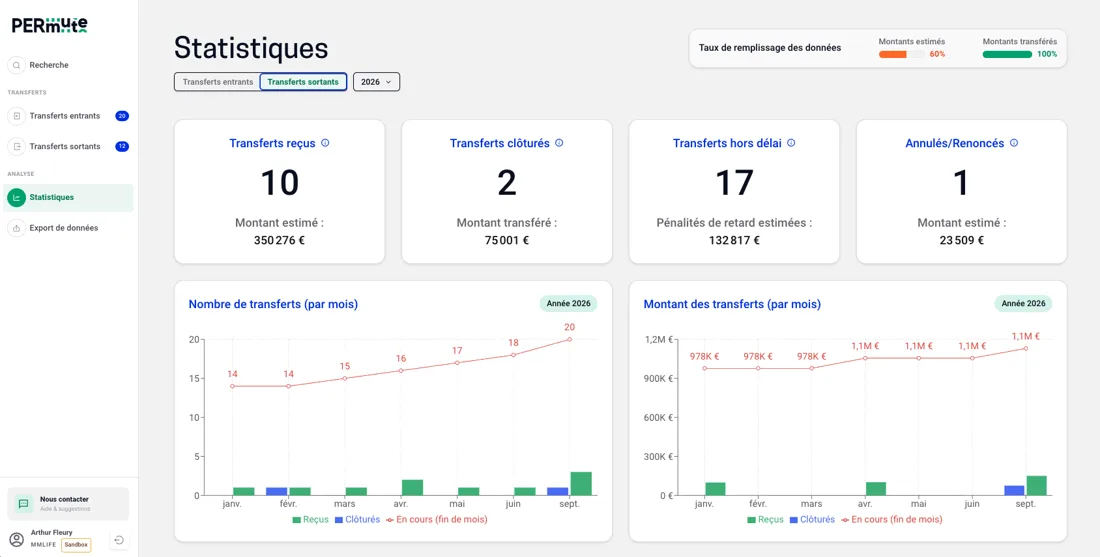Click the amount 350 276 € under Transferts reçus
Screen dimensions: 1100x557
click(x=279, y=240)
